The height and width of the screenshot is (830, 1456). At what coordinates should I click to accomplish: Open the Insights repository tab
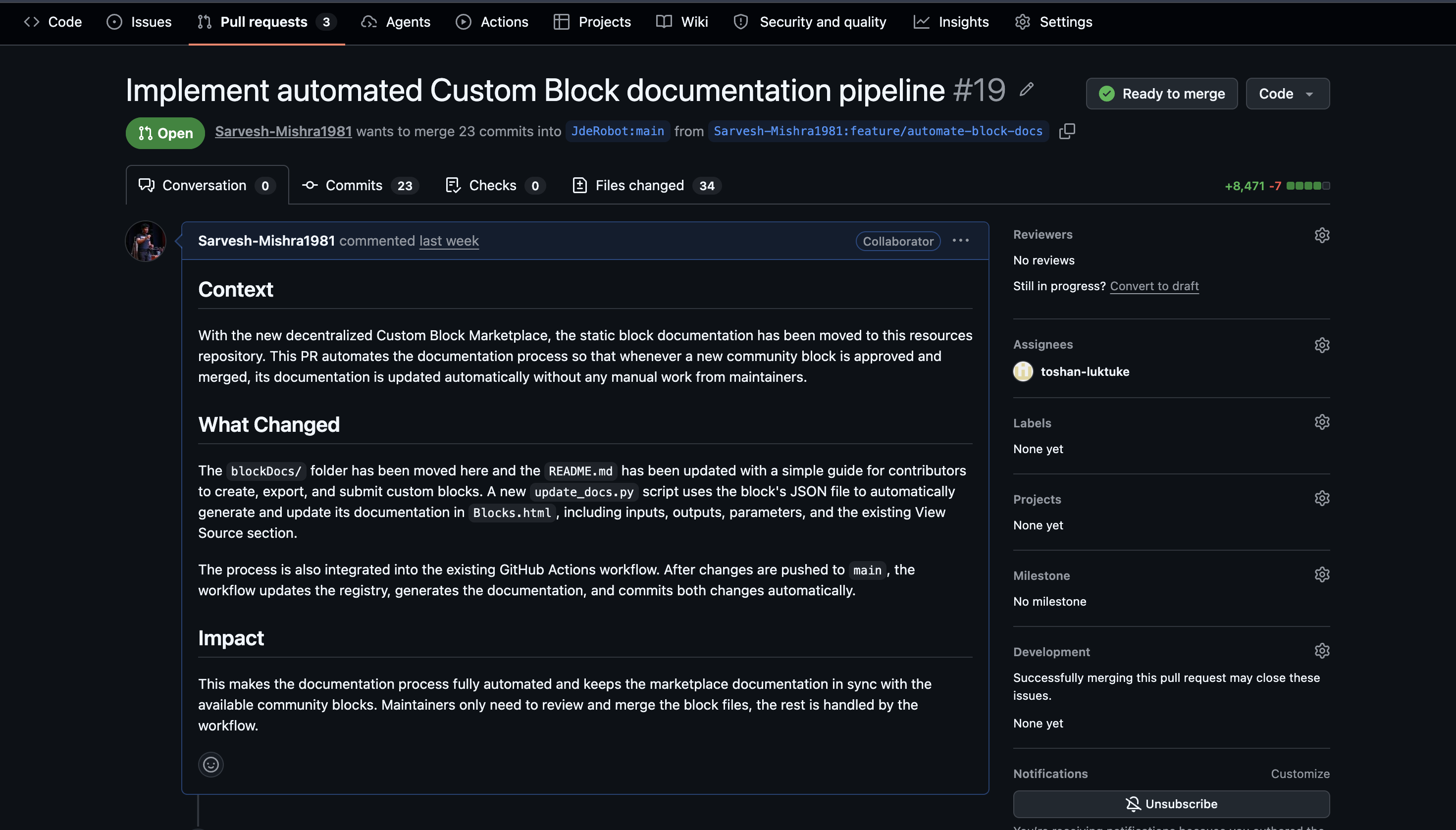click(951, 22)
